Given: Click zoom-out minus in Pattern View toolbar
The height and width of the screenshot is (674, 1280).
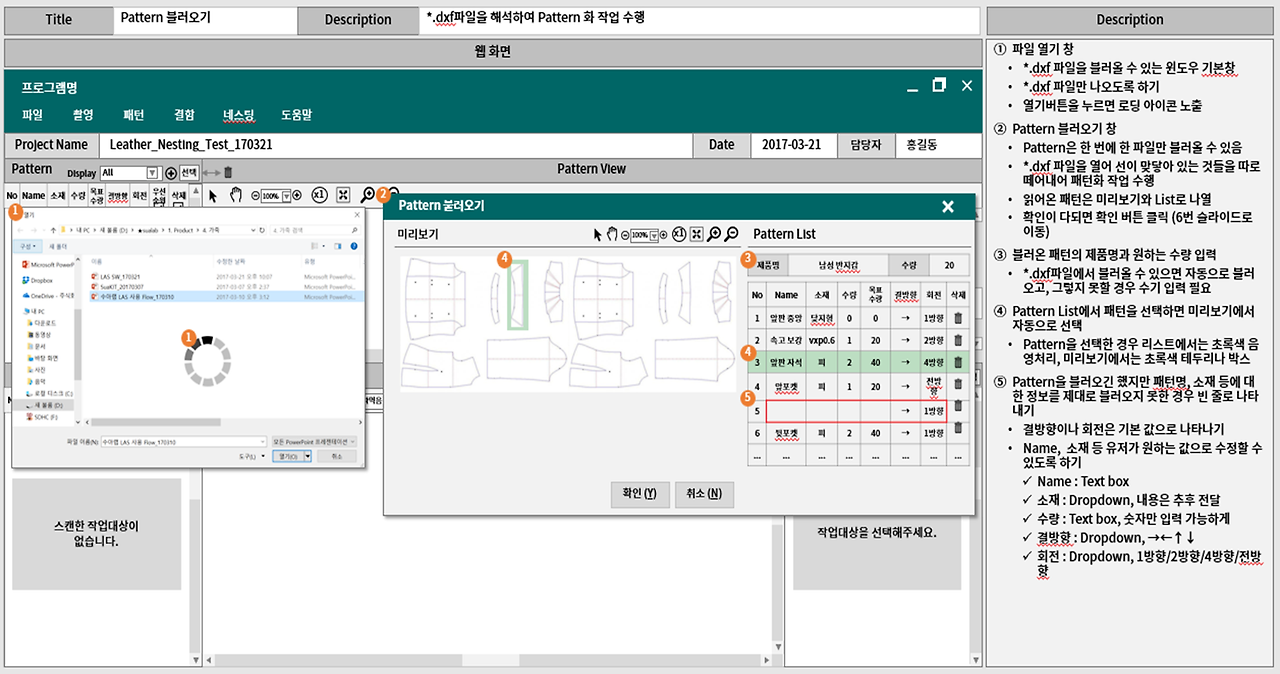Looking at the screenshot, I should pyautogui.click(x=255, y=196).
